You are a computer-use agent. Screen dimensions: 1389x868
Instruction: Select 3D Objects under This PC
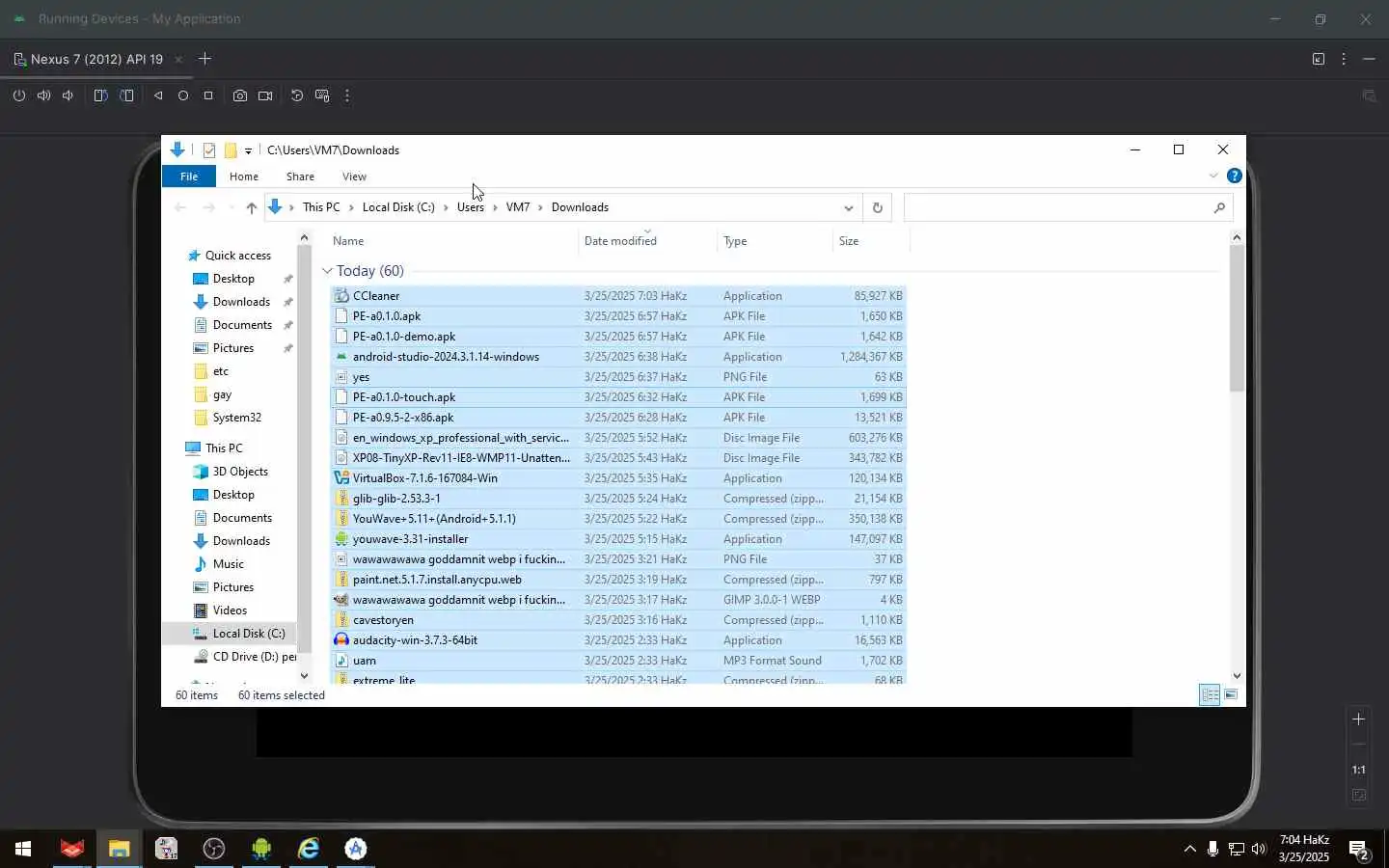click(x=240, y=472)
